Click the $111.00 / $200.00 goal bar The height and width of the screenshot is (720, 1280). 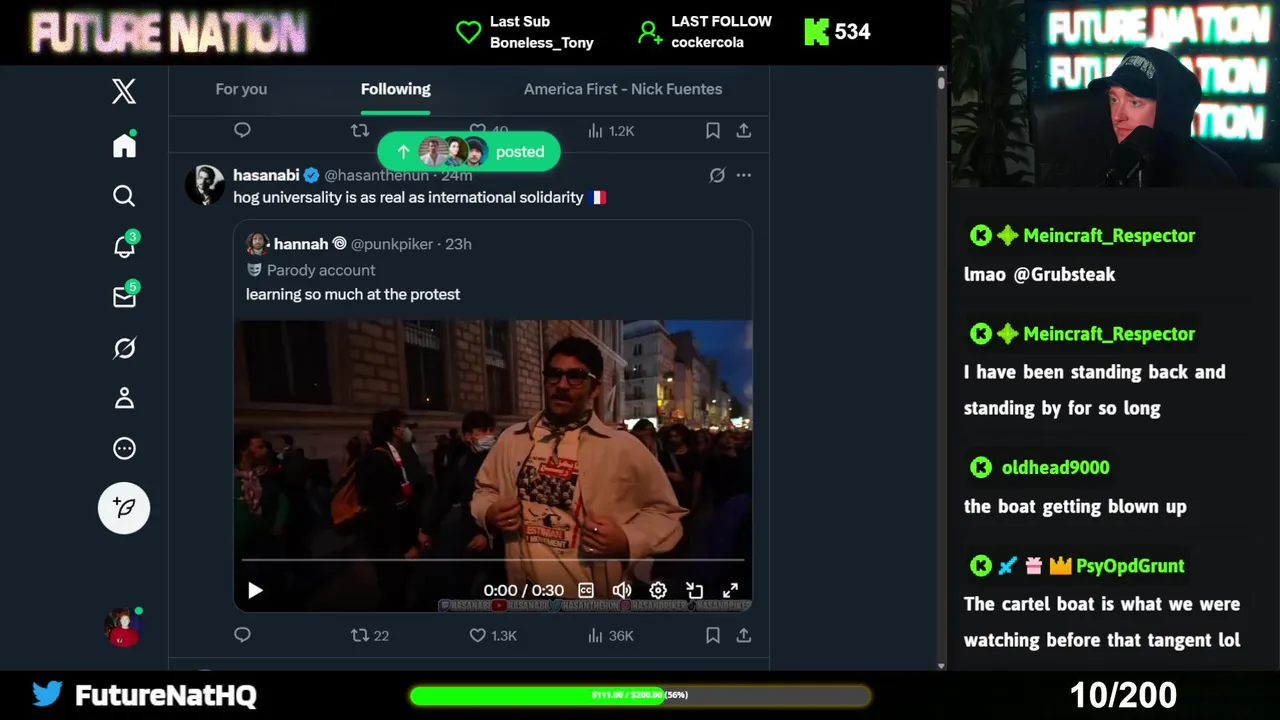[x=640, y=695]
